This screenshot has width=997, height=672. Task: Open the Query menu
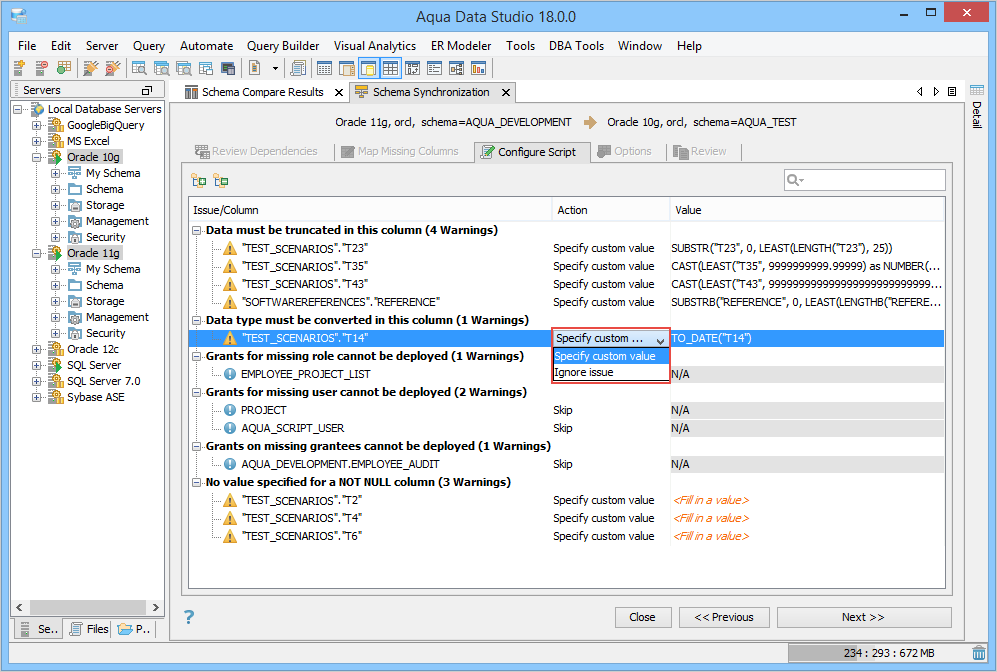(149, 46)
